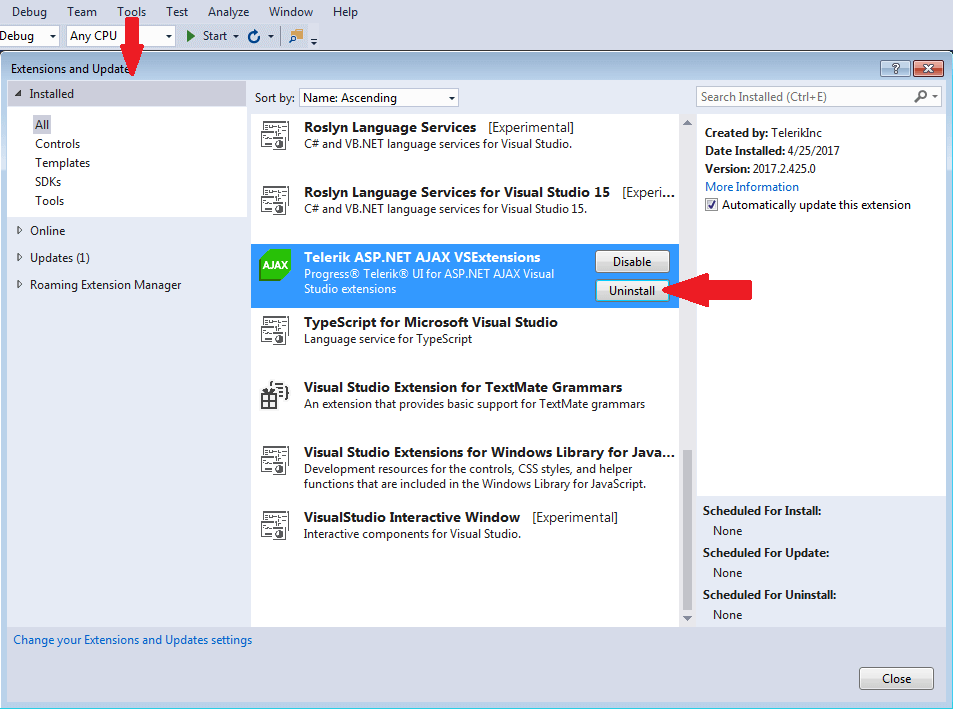Open the Tools menu
953x709 pixels.
131,12
